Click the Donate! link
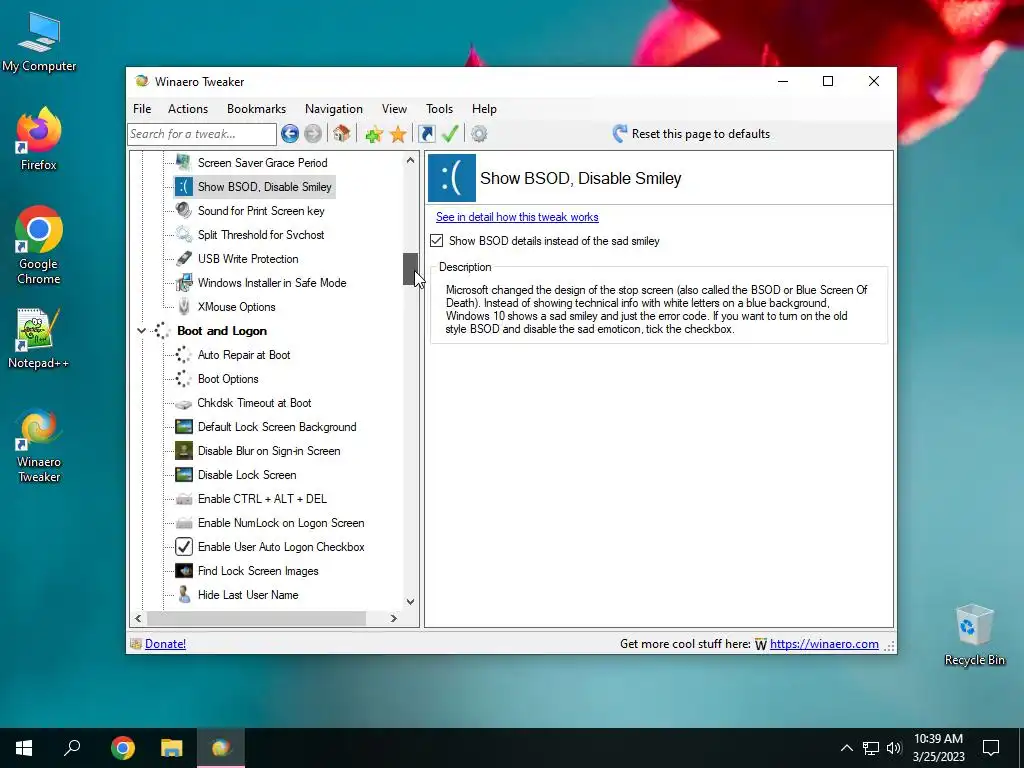This screenshot has height=768, width=1024. [x=165, y=644]
